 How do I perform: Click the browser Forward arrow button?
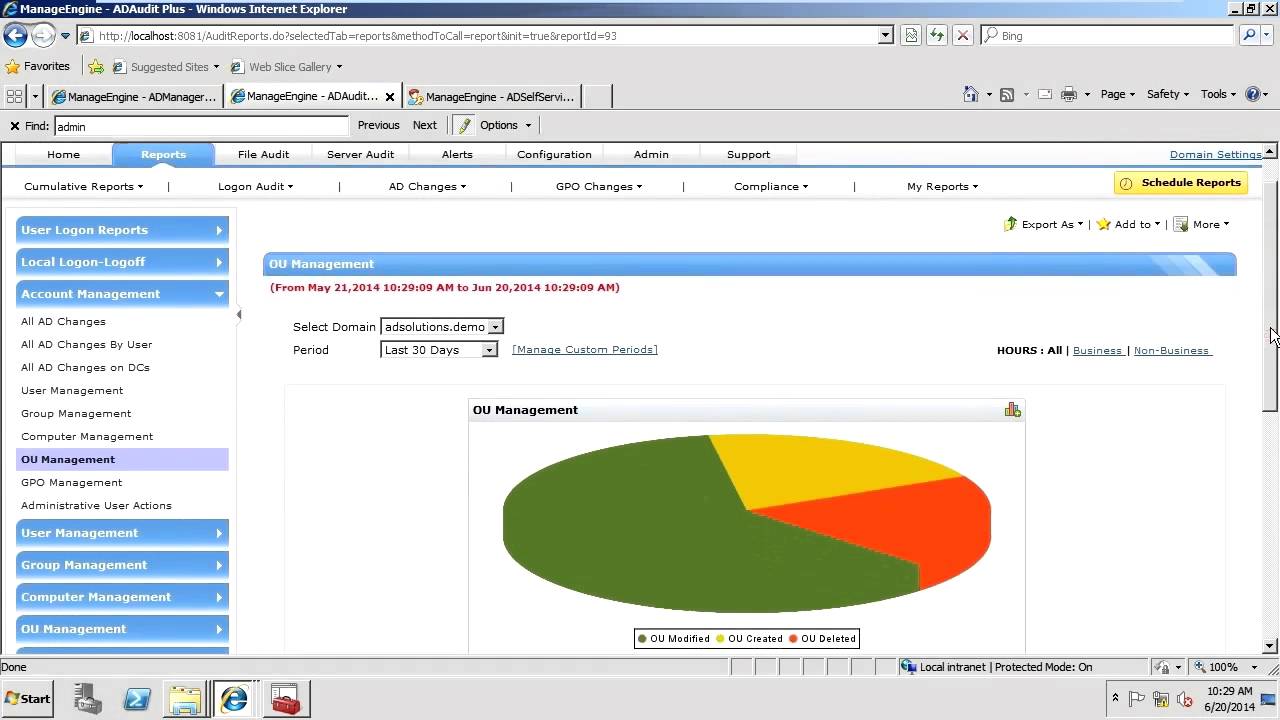42,35
